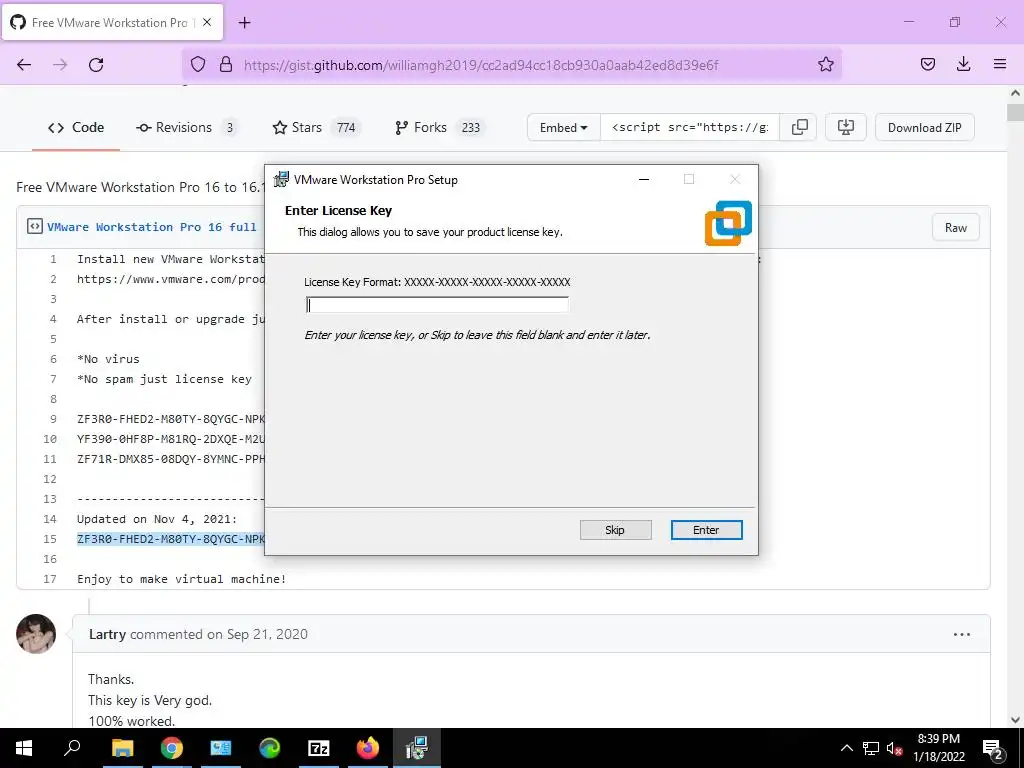Screen dimensions: 1024x768
Task: Open the Lartry comment options ellipsis
Action: tap(962, 634)
